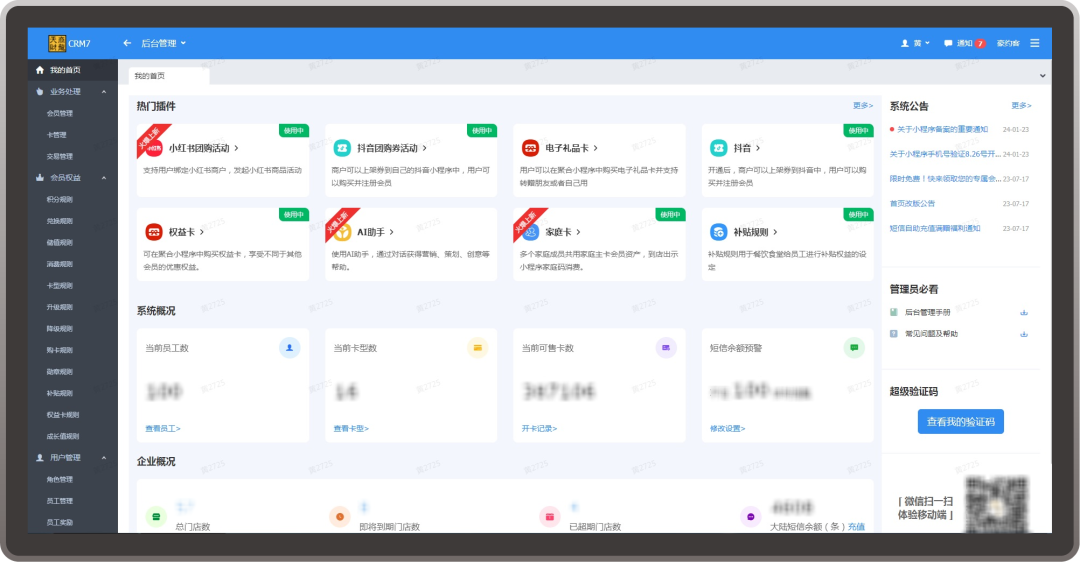This screenshot has width=1080, height=562.
Task: Open 兑换规则 in the sidebar
Action: [59, 221]
